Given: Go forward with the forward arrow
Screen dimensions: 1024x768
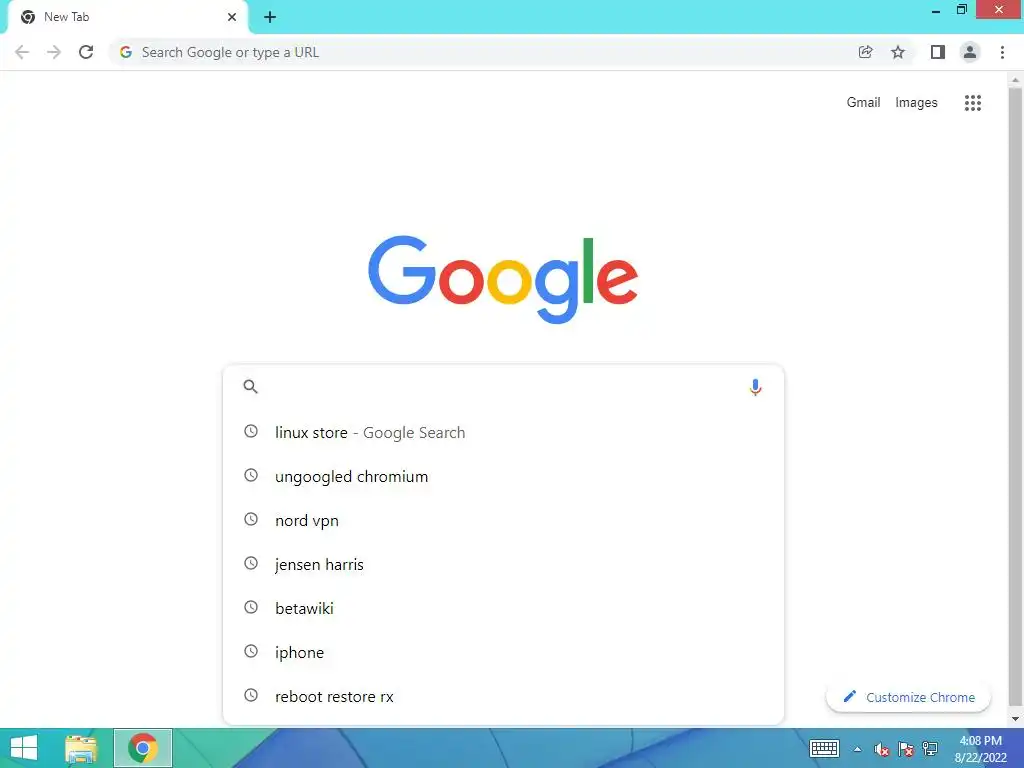Looking at the screenshot, I should click(54, 52).
